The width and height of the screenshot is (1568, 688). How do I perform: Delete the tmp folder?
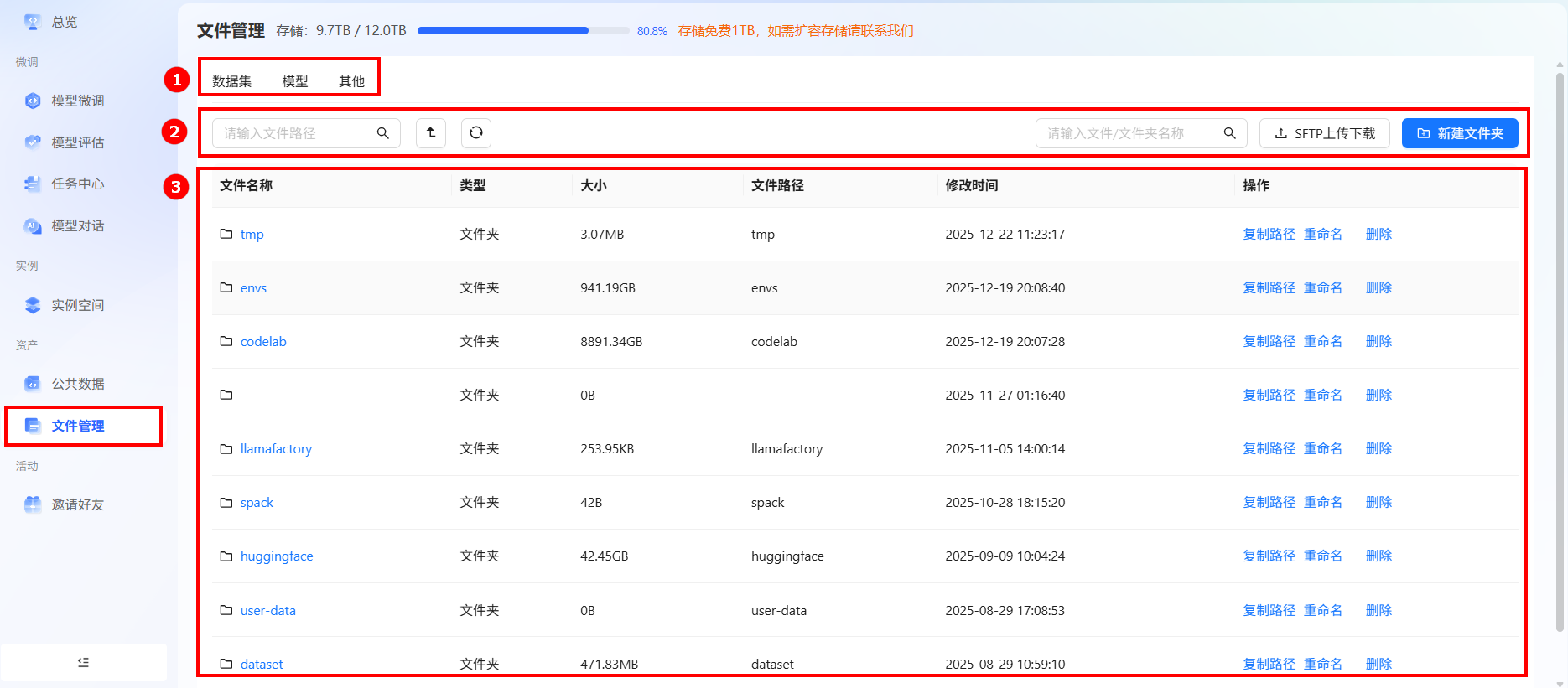point(1378,235)
